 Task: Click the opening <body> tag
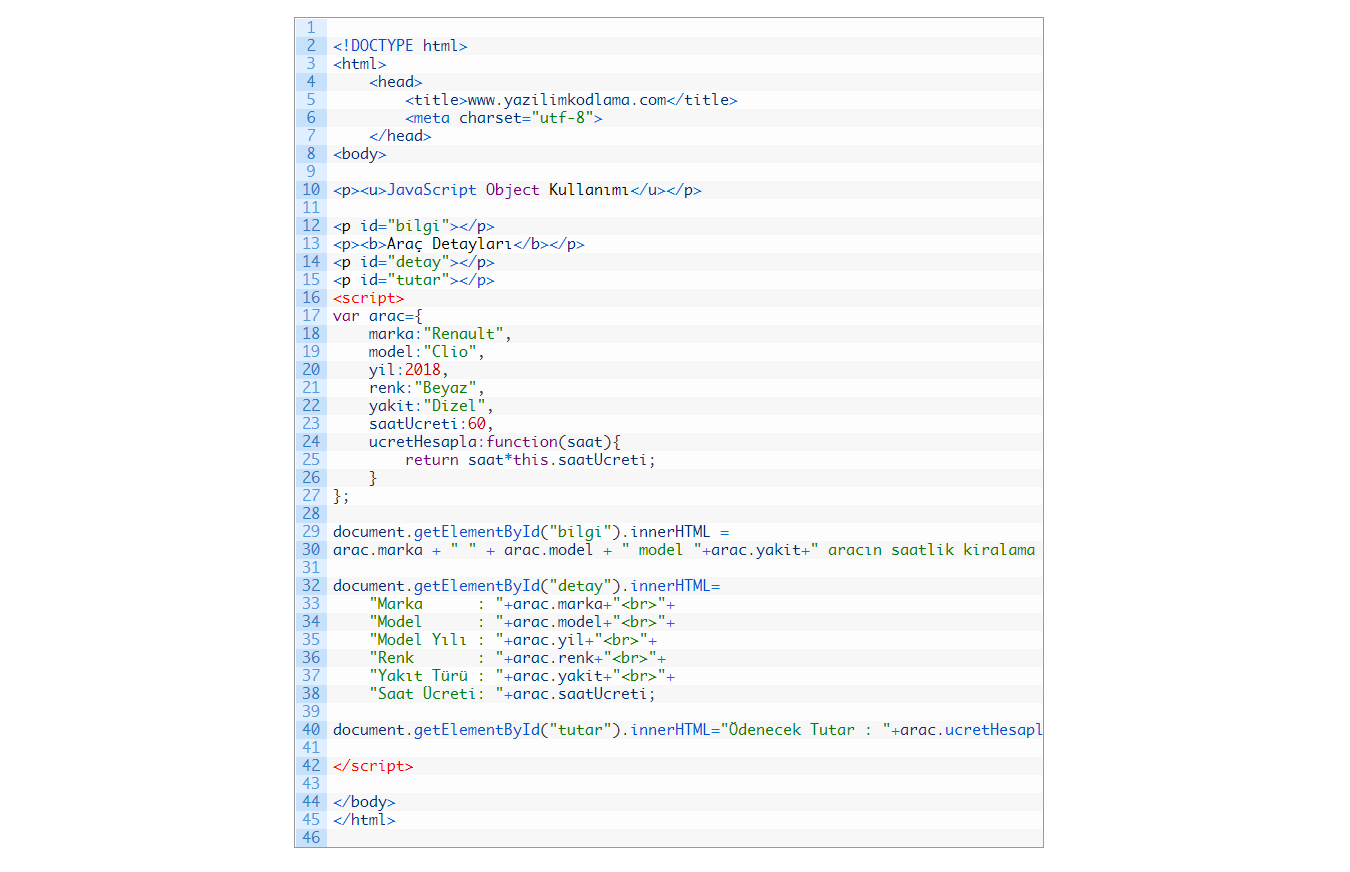pos(360,154)
